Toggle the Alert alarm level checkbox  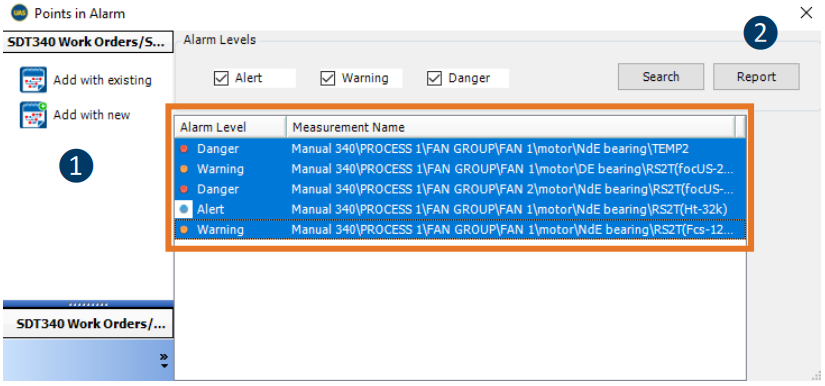pos(222,78)
